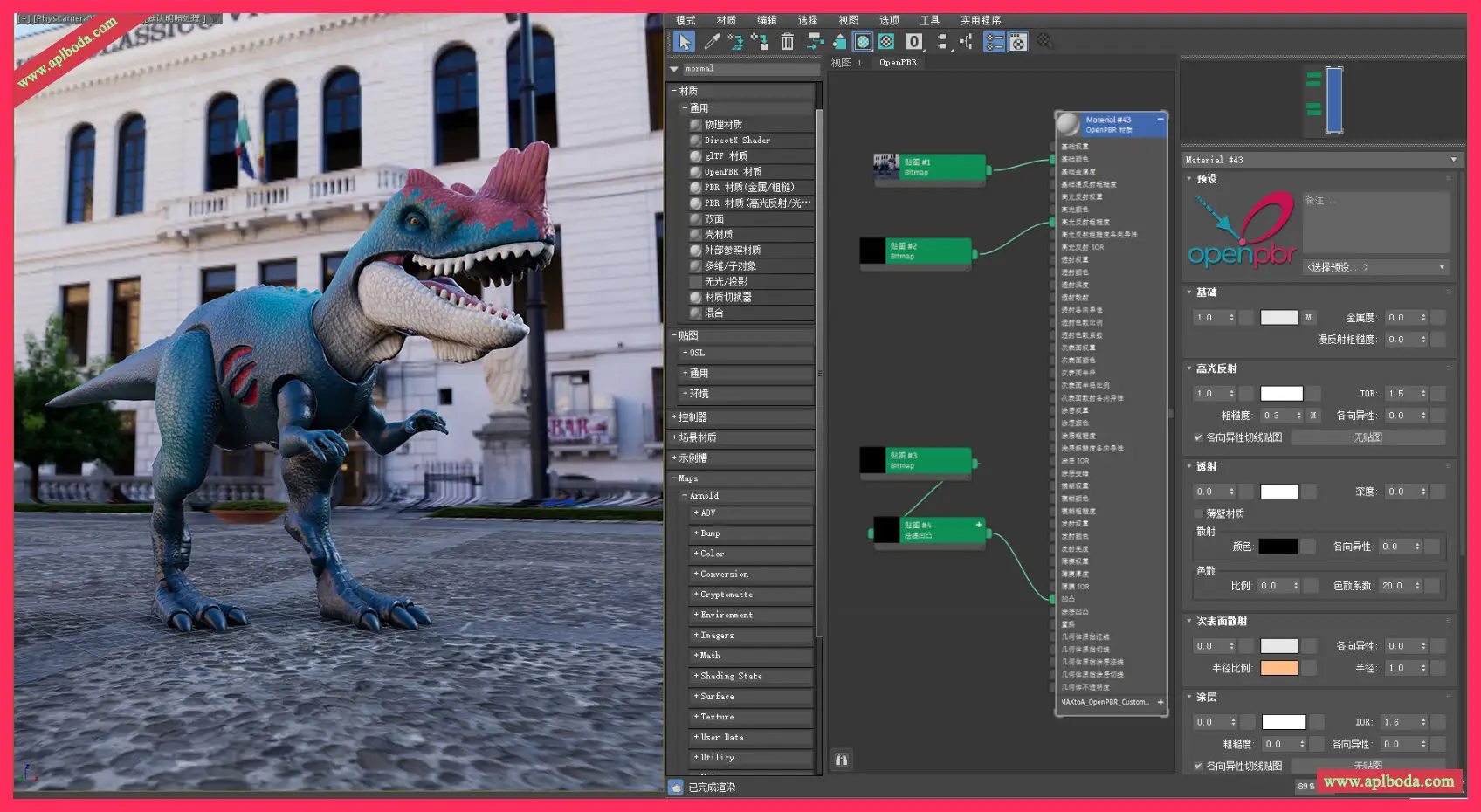Switch to the OpenPBR view tab

(x=898, y=63)
